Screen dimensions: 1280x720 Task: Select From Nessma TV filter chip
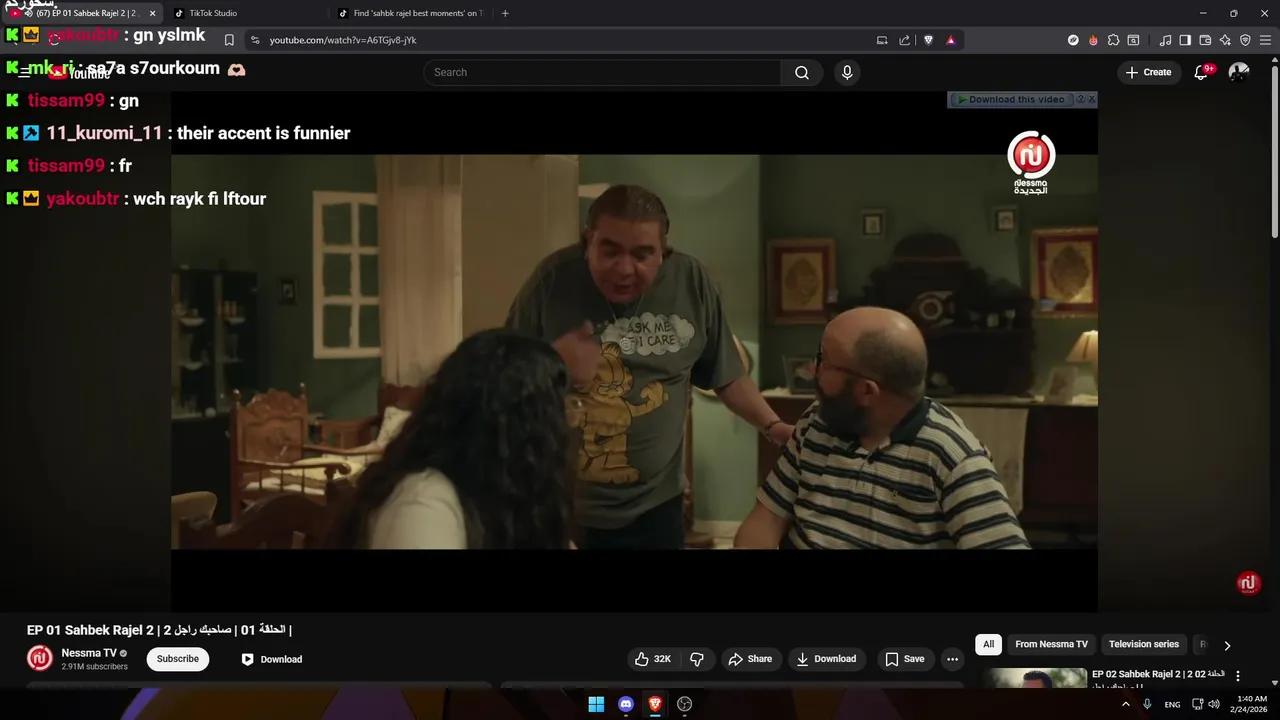pos(1051,644)
